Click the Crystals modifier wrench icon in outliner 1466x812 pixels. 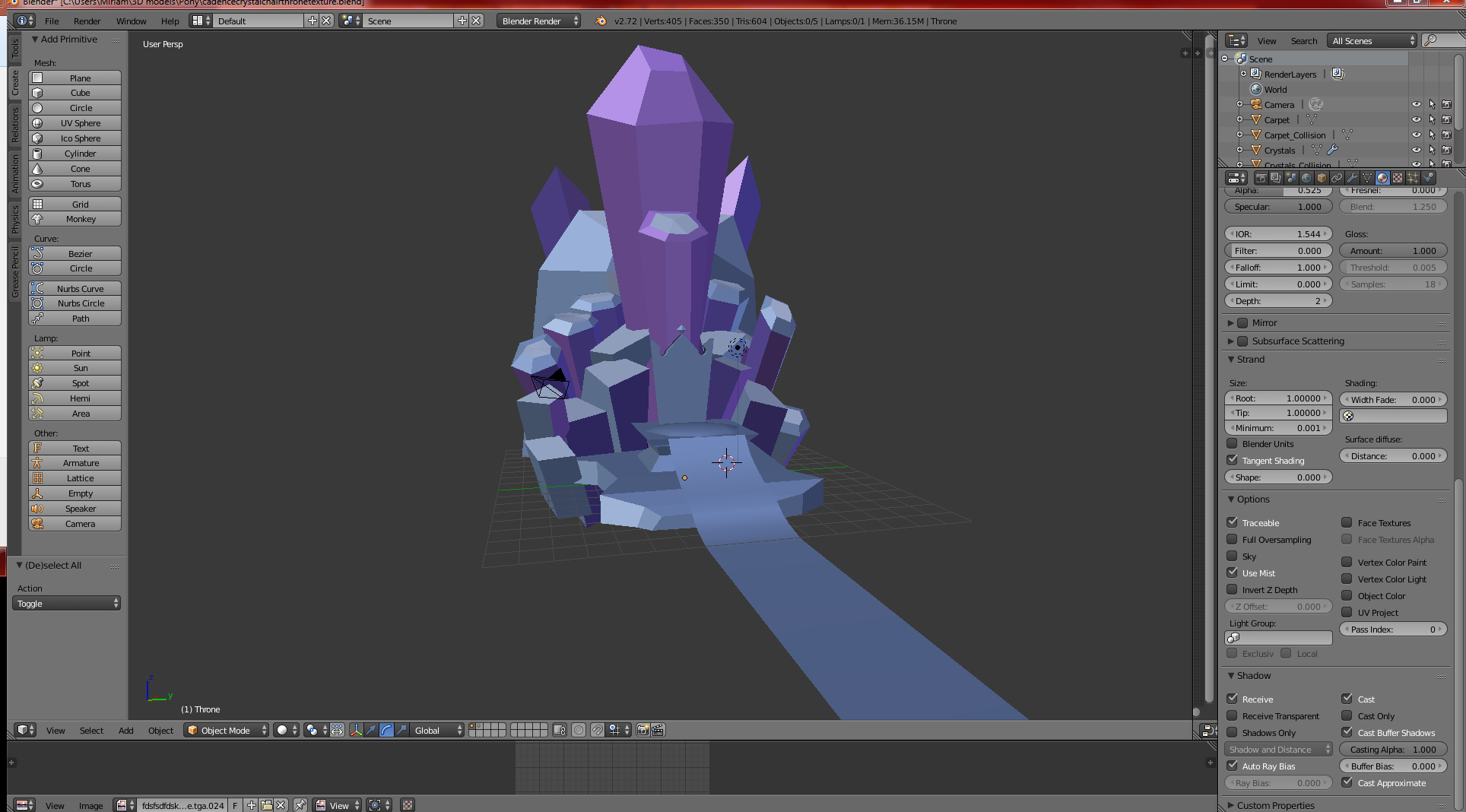[1332, 150]
